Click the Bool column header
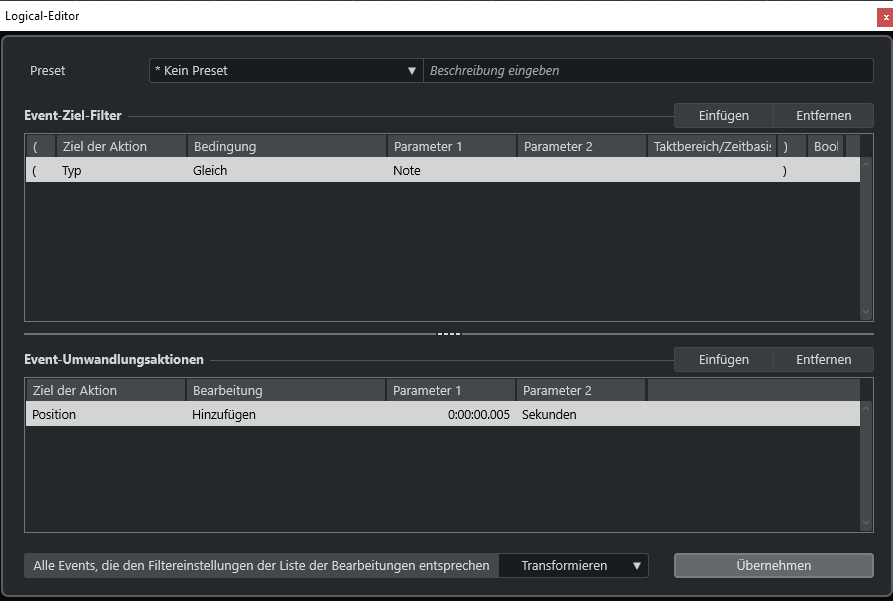893x601 pixels. 825,147
